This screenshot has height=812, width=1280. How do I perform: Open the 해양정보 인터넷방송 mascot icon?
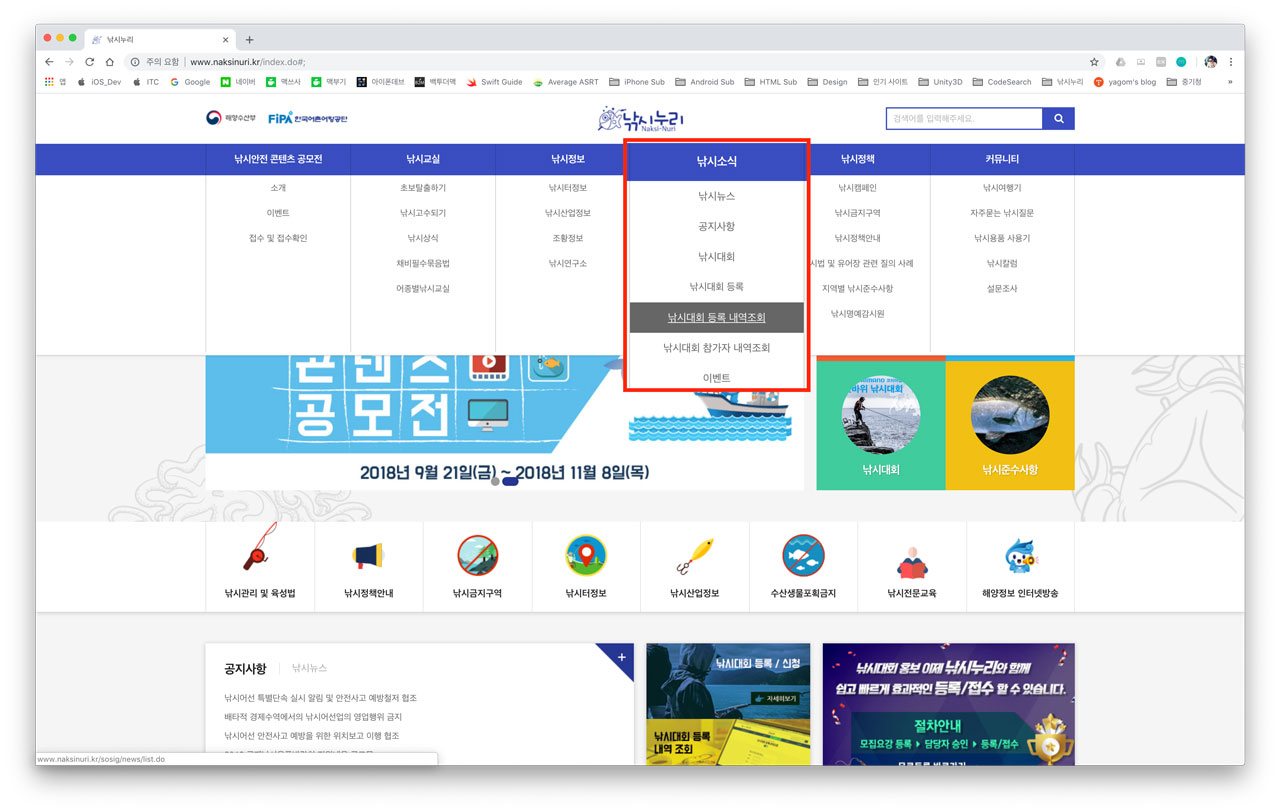tap(1019, 556)
